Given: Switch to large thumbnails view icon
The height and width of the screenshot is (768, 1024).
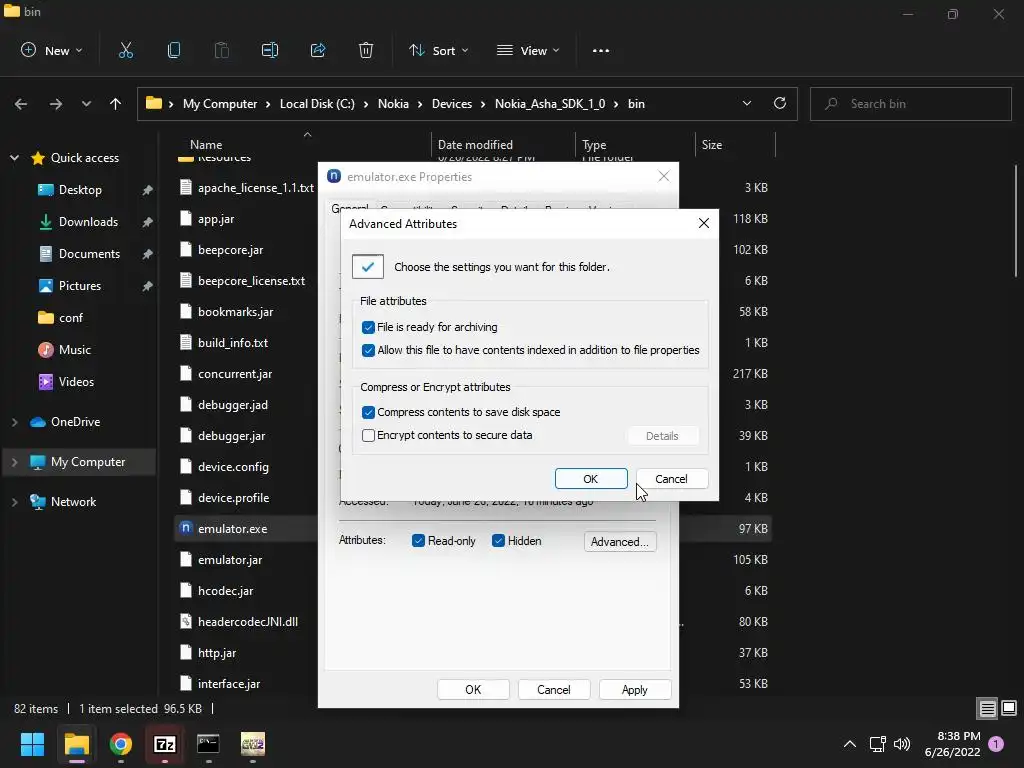Looking at the screenshot, I should click(1009, 709).
